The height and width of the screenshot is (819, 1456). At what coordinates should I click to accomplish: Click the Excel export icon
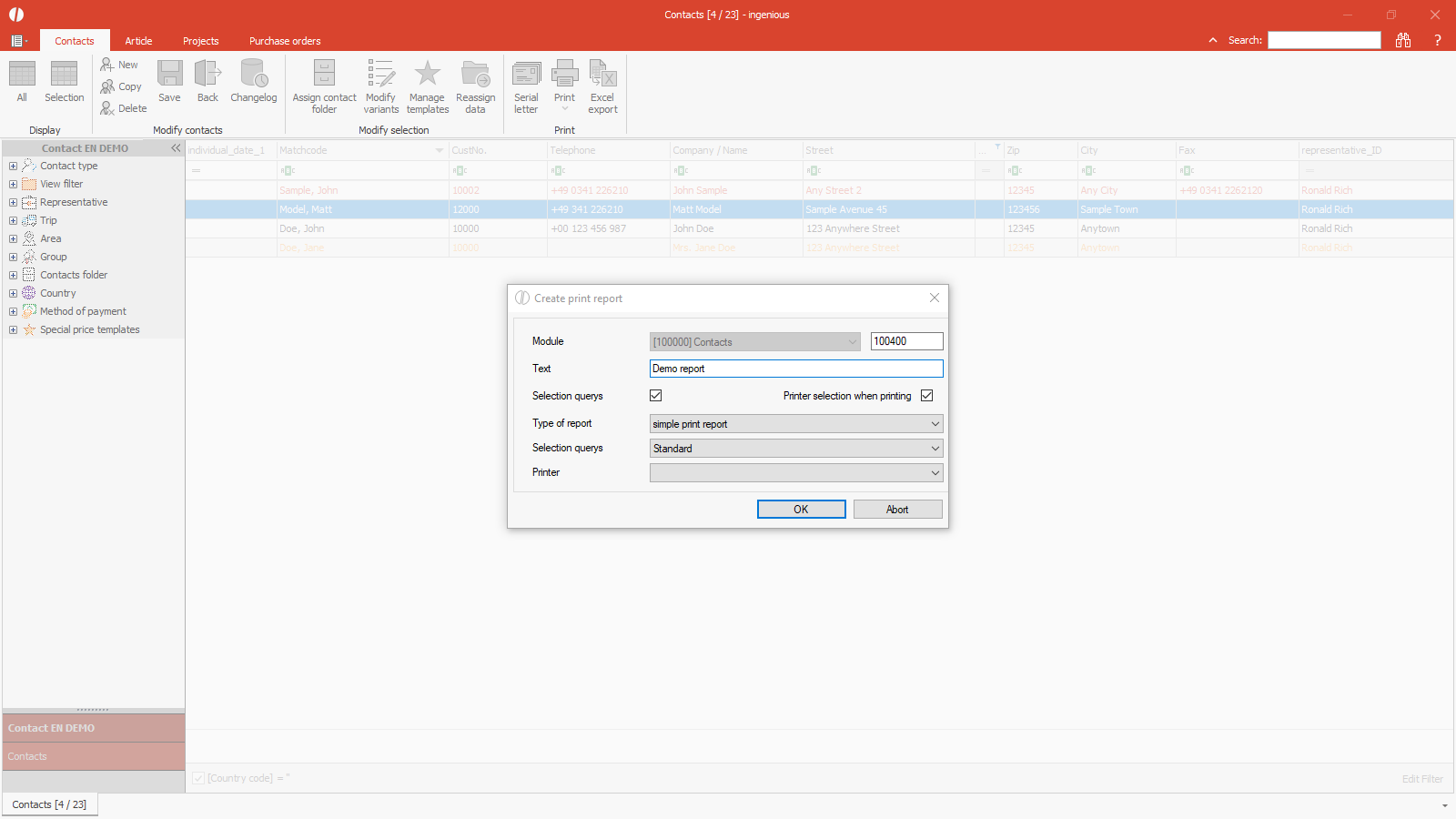point(602,75)
